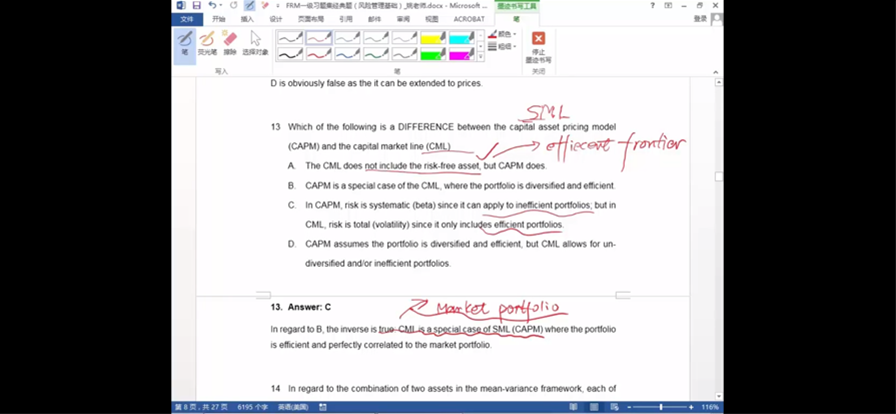This screenshot has width=896, height=414.
Task: Undo the last action
Action: point(212,5)
